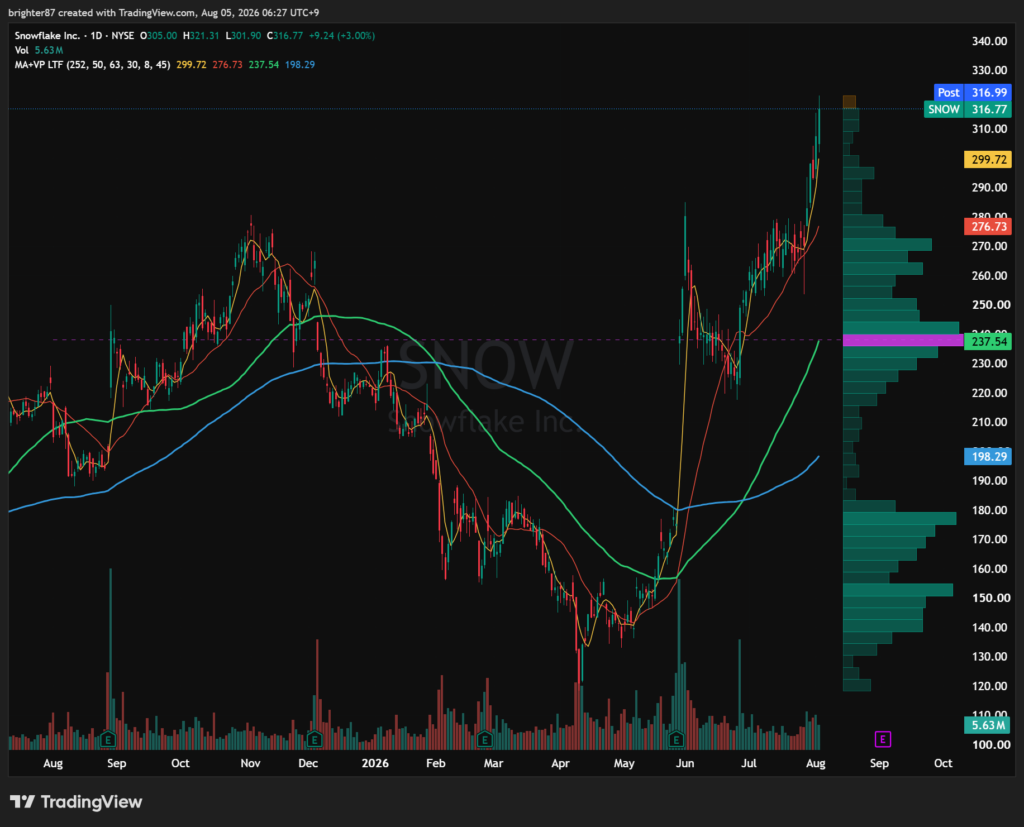Click the 290.00 price axis label
The image size is (1024, 827).
pos(989,187)
